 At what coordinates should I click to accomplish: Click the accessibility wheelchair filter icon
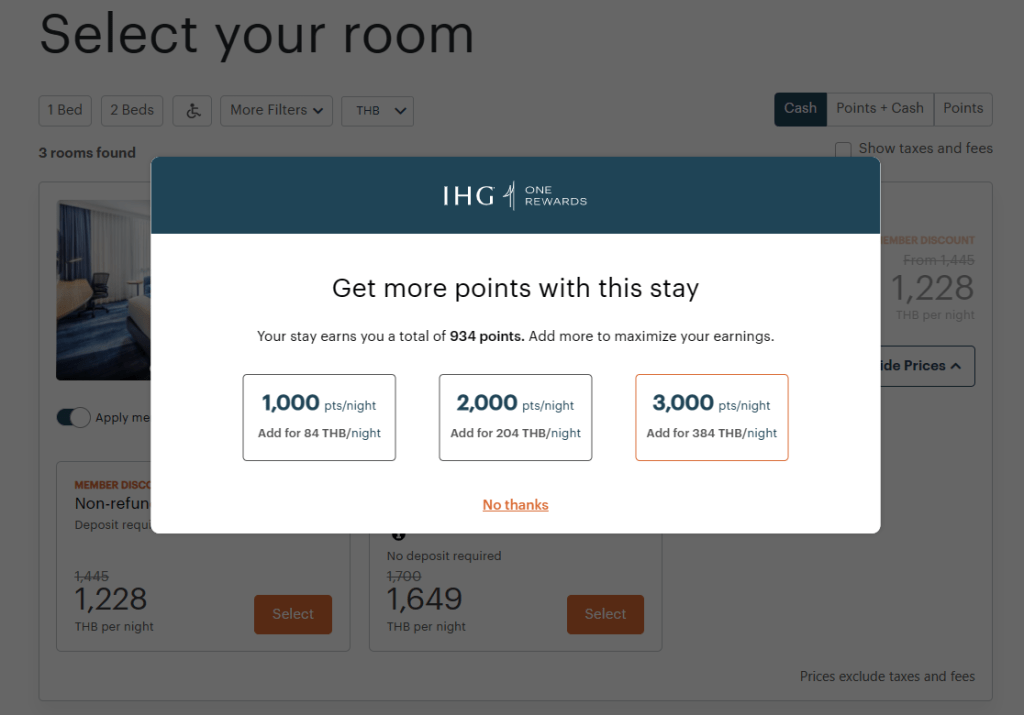coord(192,110)
